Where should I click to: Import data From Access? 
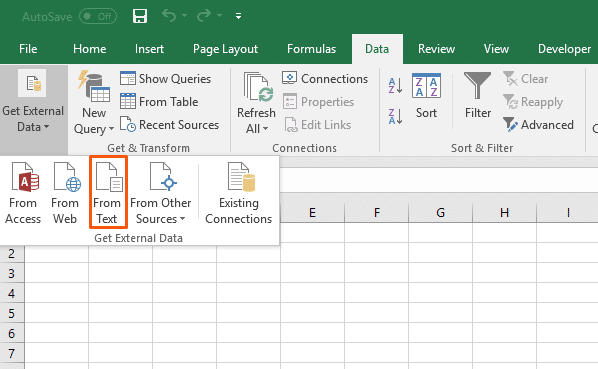tap(23, 193)
